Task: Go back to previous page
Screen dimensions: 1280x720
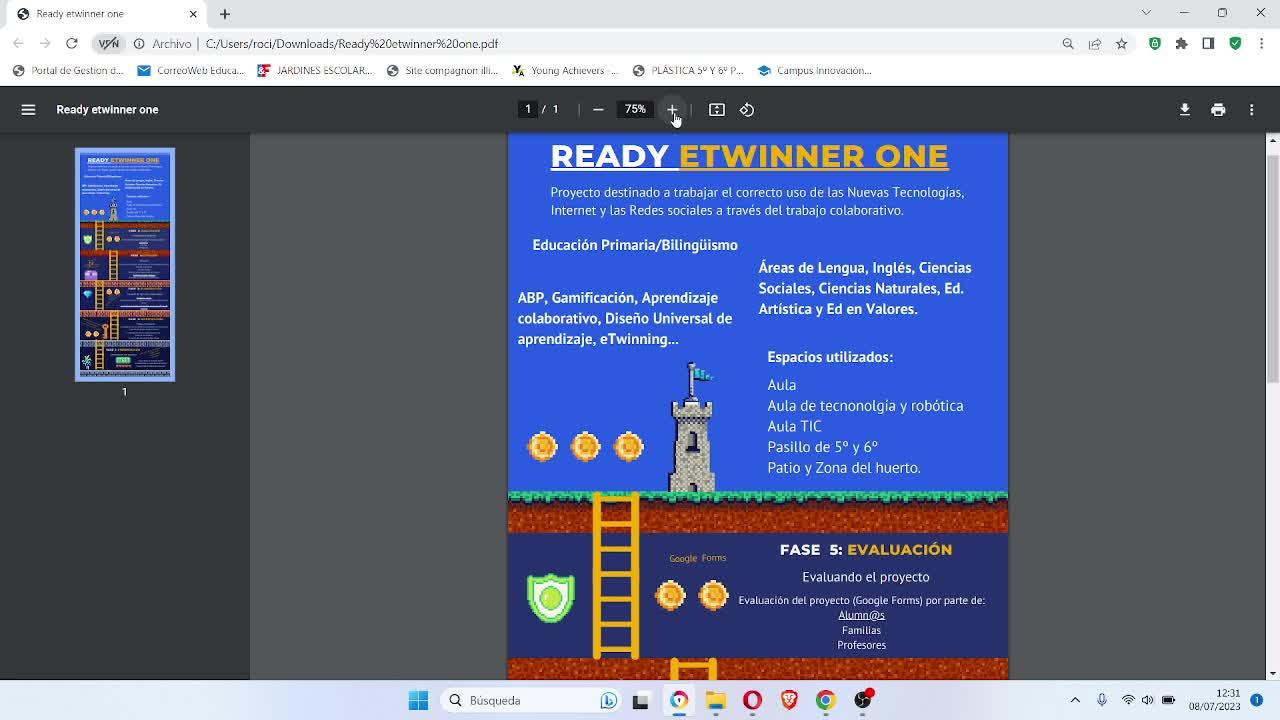Action: (x=18, y=44)
